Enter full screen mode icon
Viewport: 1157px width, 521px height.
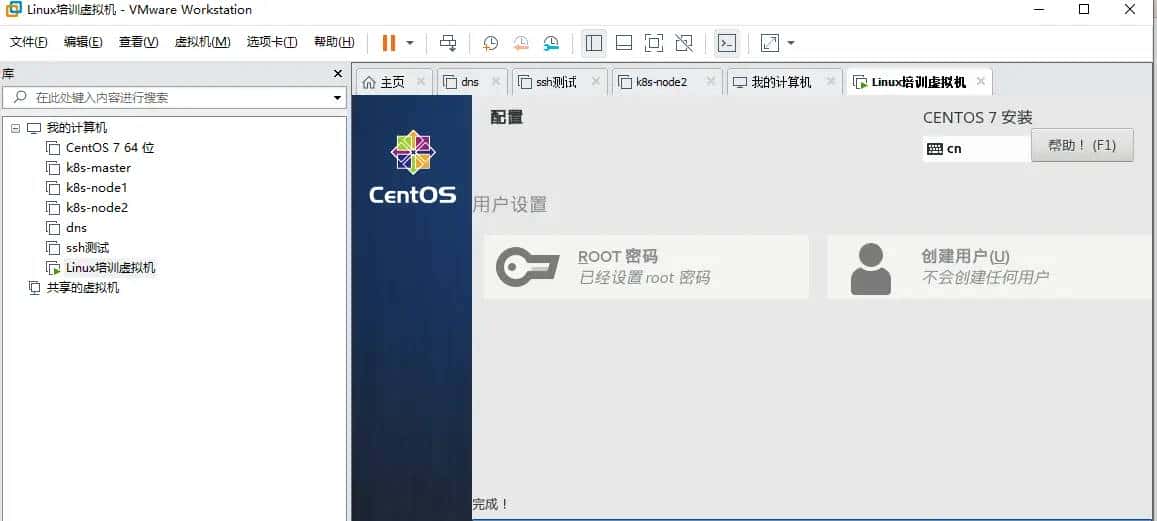[x=654, y=43]
